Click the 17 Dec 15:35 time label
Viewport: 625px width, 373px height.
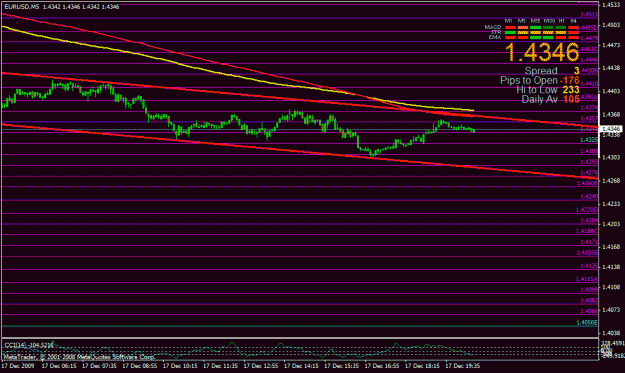(x=342, y=365)
